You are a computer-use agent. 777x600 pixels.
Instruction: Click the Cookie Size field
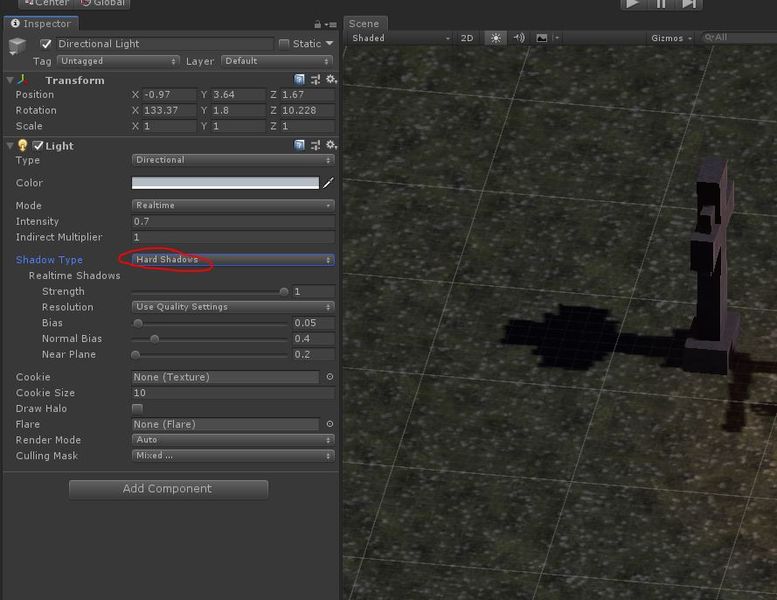tap(233, 393)
